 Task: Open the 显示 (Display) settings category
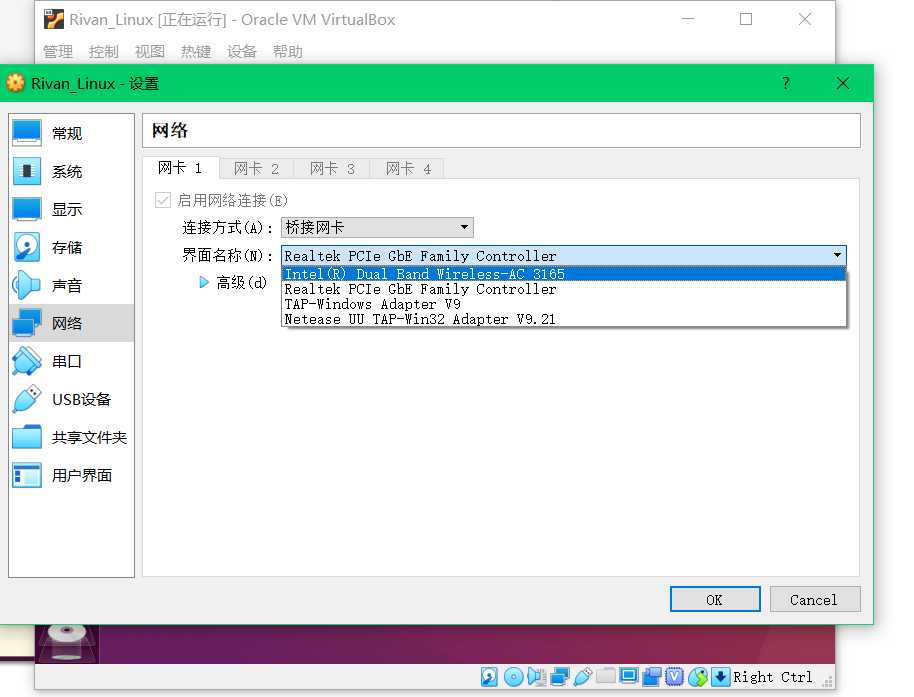point(71,209)
